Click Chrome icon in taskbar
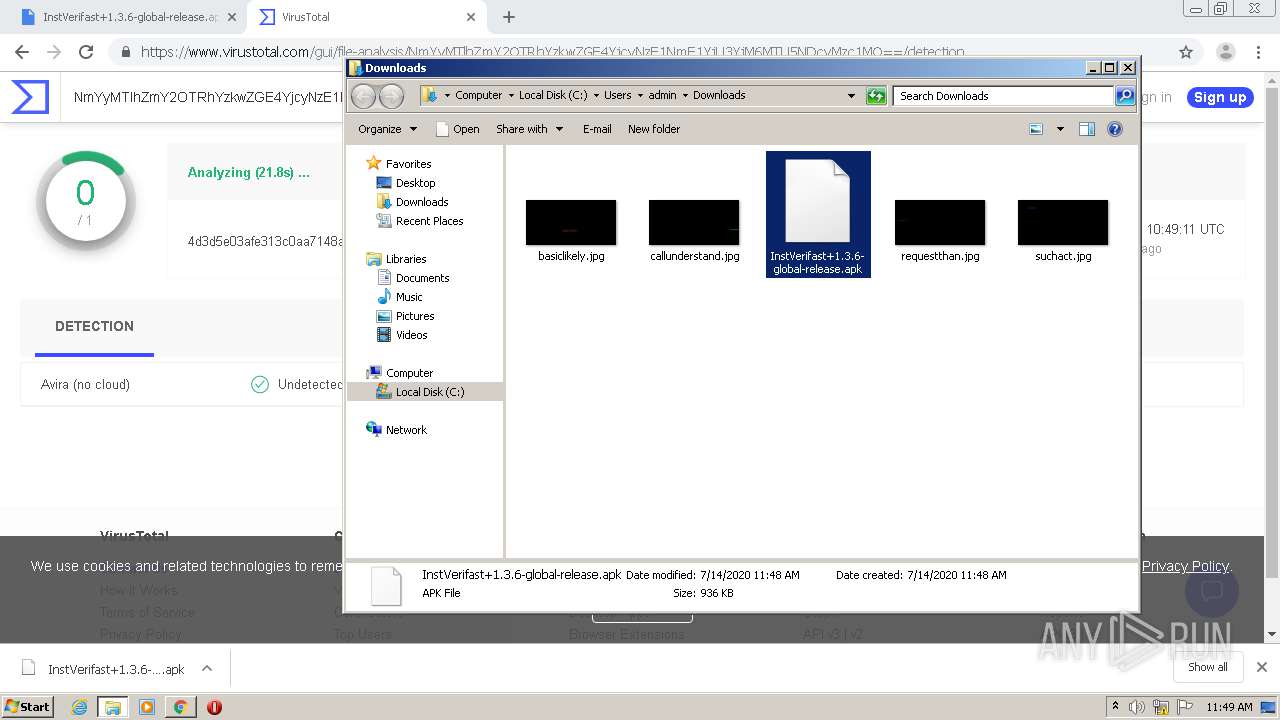Screen dimensions: 1280x720 pos(180,707)
